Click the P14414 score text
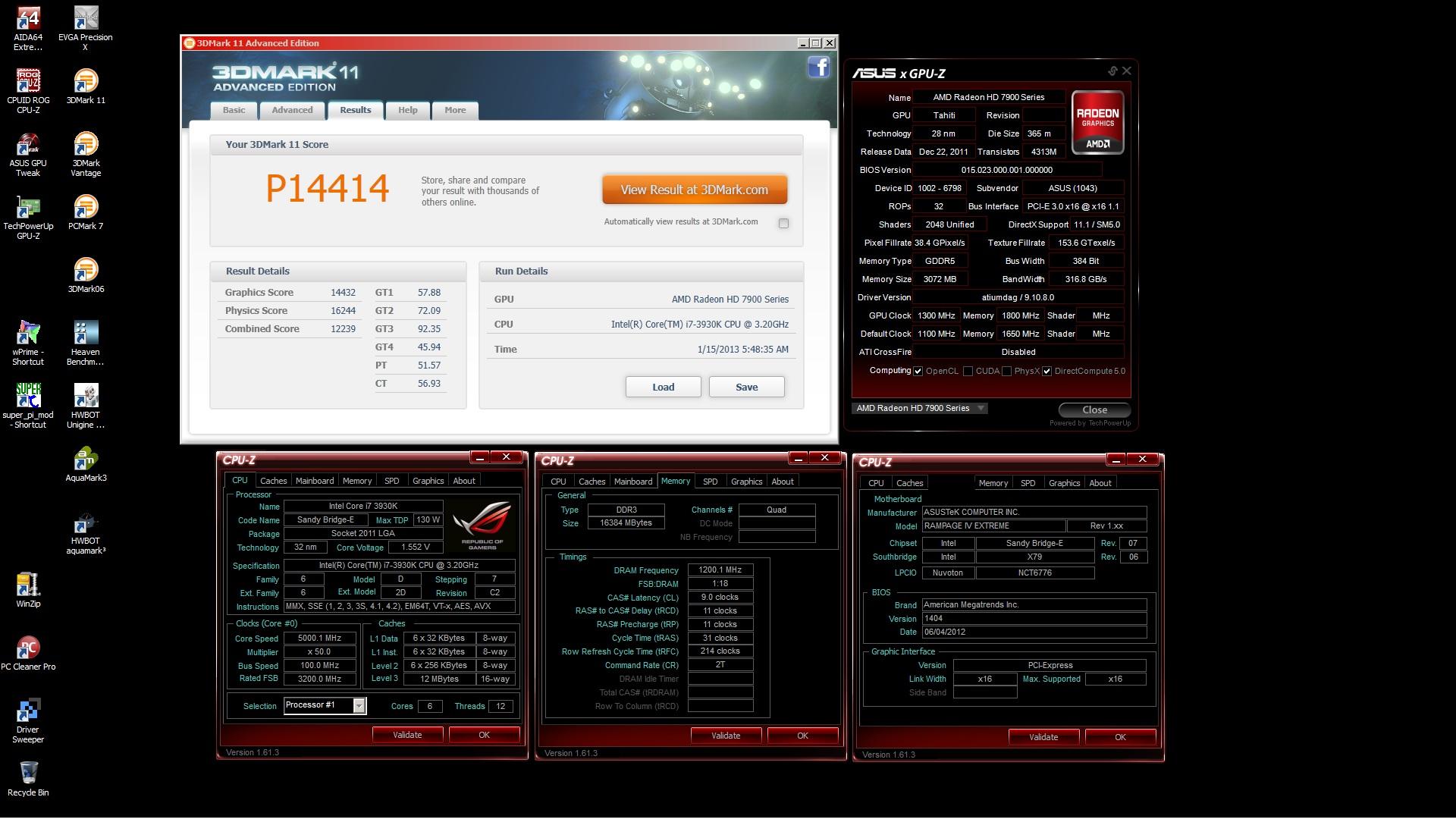 (x=328, y=188)
